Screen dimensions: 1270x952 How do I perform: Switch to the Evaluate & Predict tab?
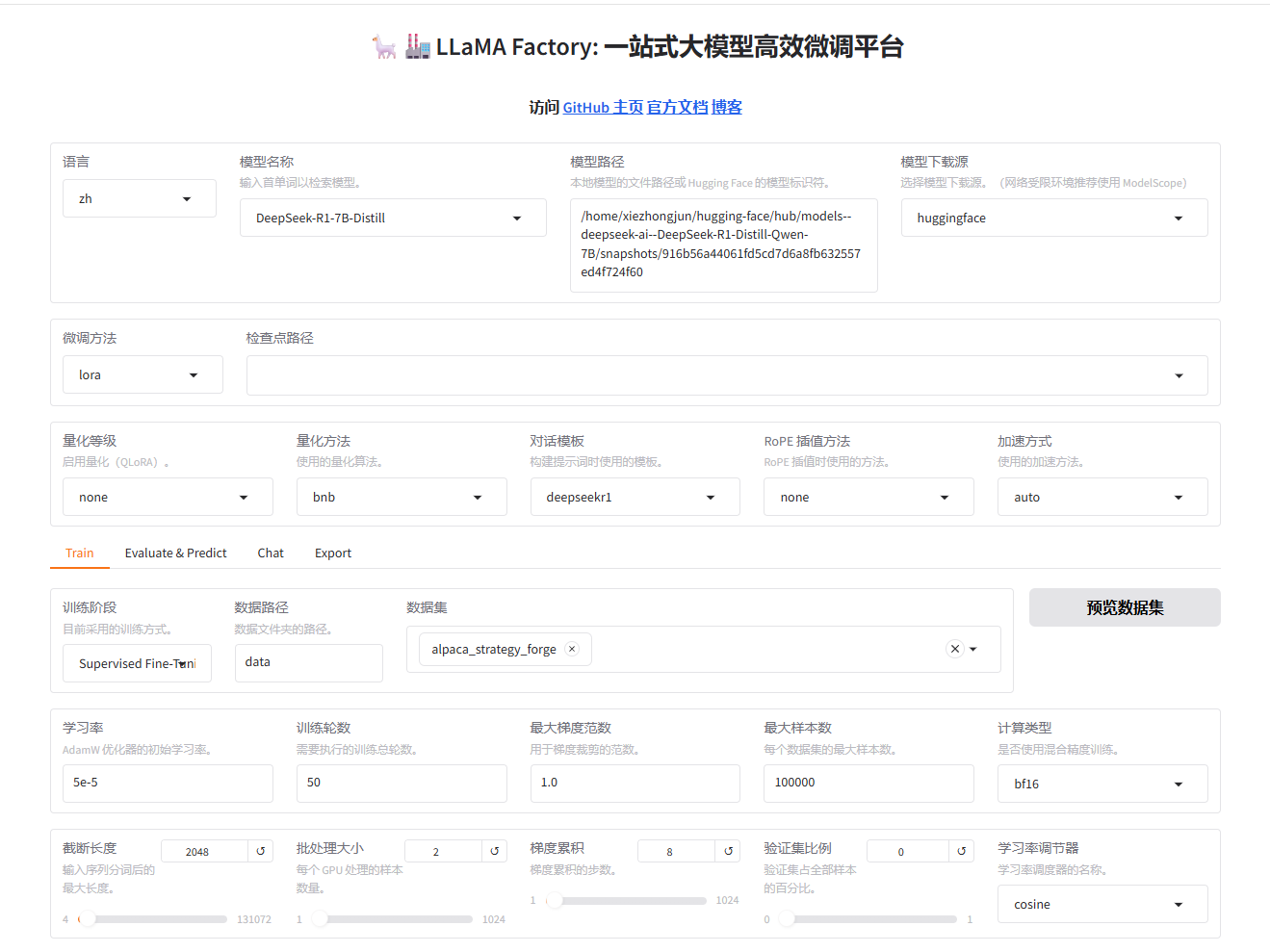coord(175,553)
